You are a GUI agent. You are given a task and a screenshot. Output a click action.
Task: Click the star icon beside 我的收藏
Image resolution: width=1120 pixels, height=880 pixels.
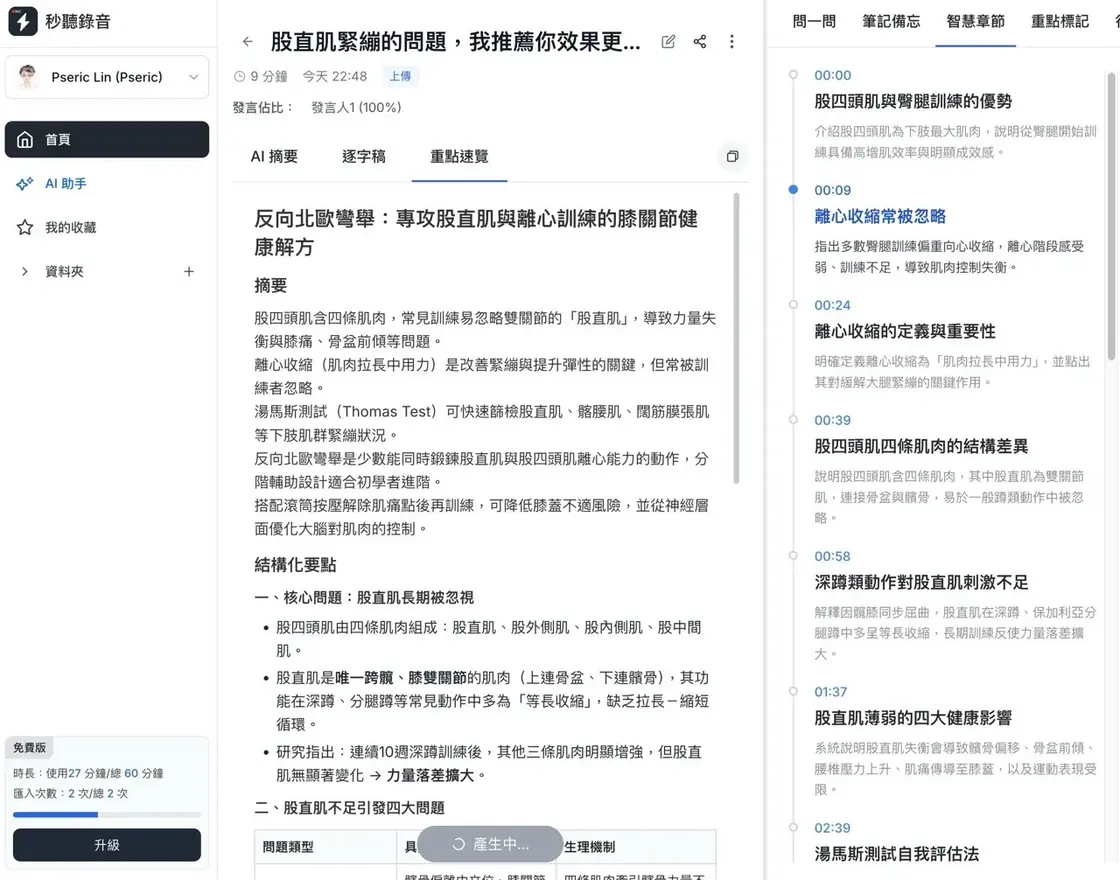pyautogui.click(x=25, y=227)
